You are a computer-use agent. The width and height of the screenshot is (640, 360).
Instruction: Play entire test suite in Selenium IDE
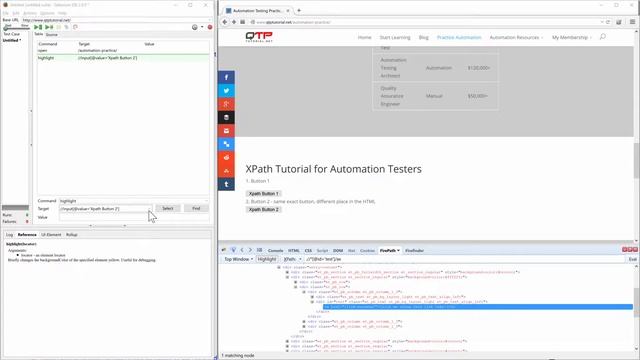pos(38,27)
